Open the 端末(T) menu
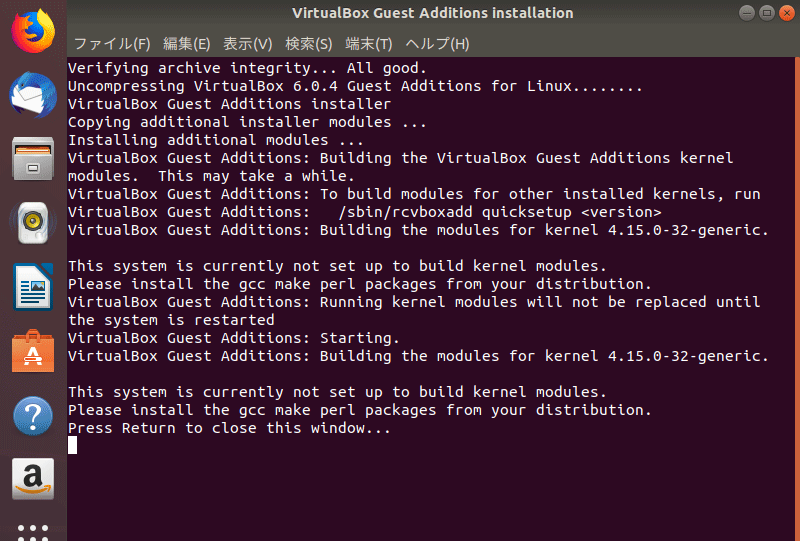 pos(369,44)
